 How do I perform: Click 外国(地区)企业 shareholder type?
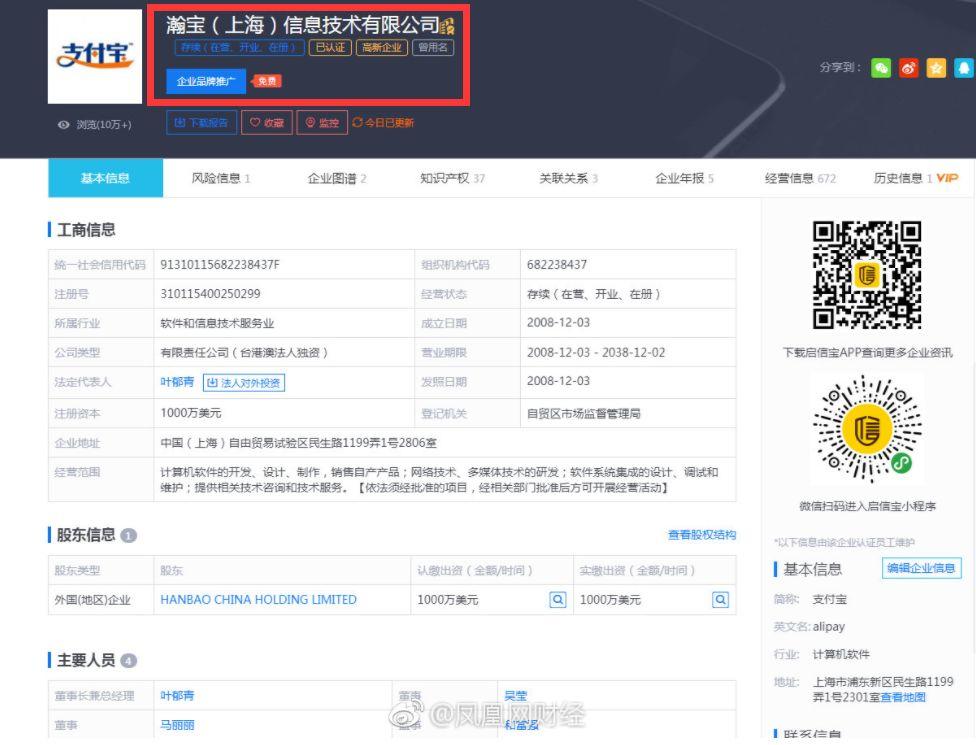93,600
